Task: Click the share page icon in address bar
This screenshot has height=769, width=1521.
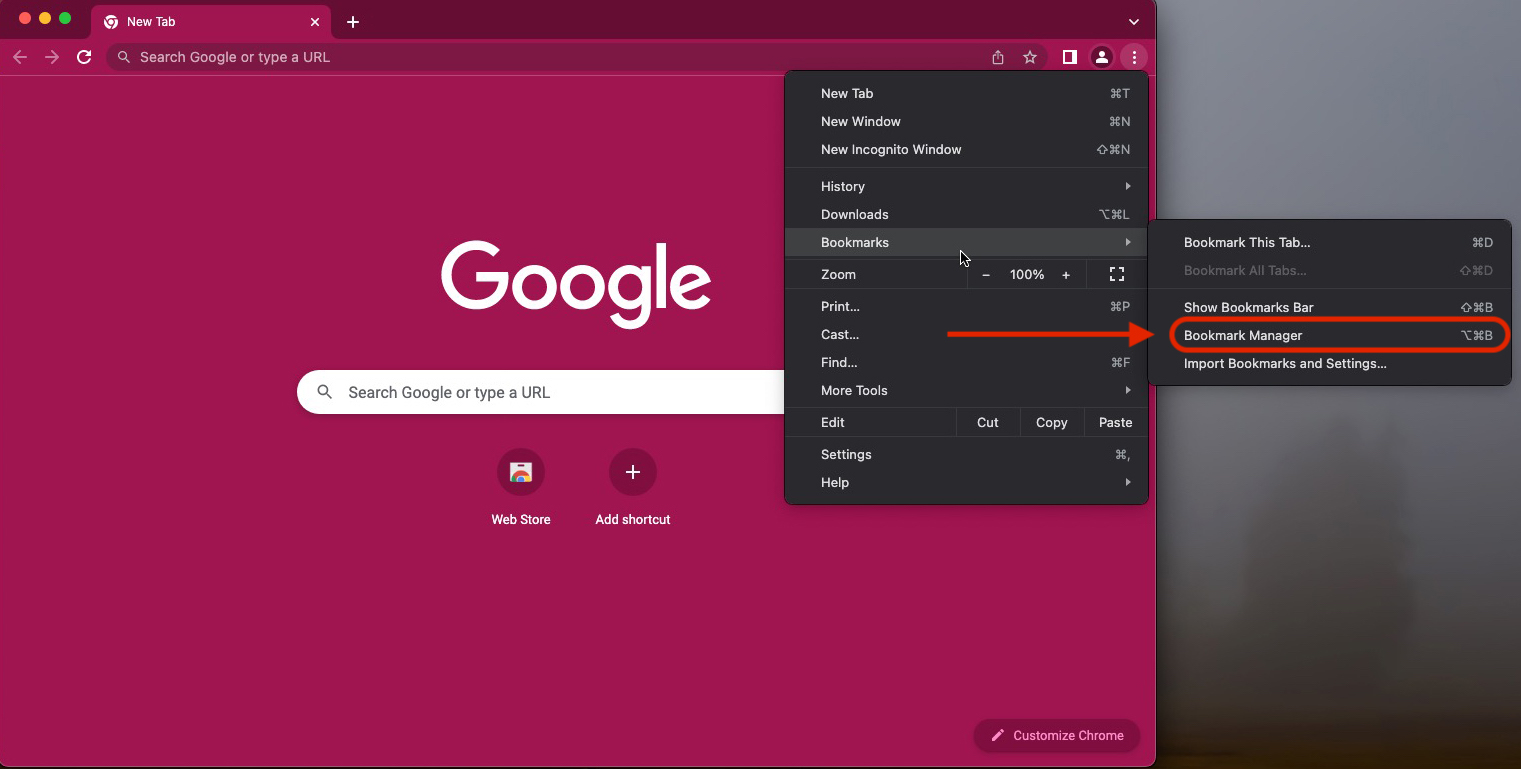Action: (x=997, y=57)
